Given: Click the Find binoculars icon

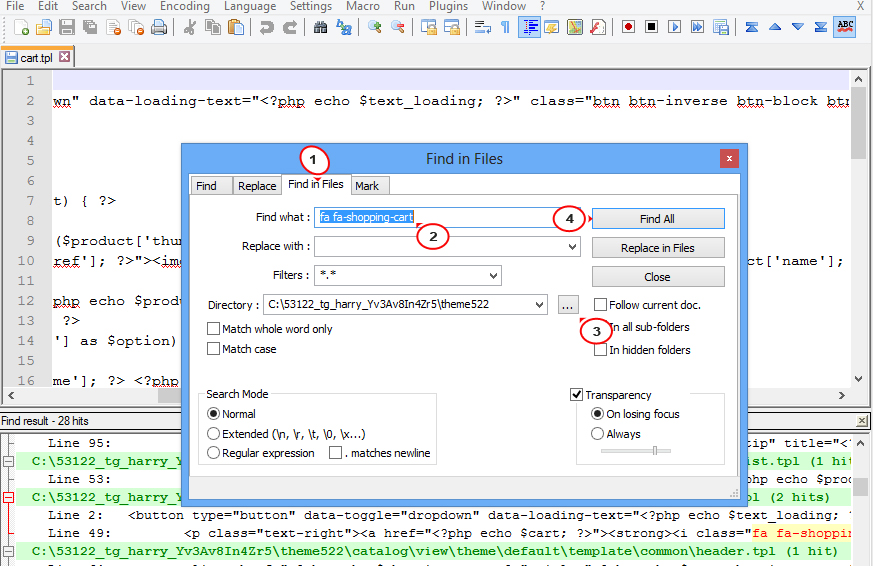Looking at the screenshot, I should click(x=320, y=27).
